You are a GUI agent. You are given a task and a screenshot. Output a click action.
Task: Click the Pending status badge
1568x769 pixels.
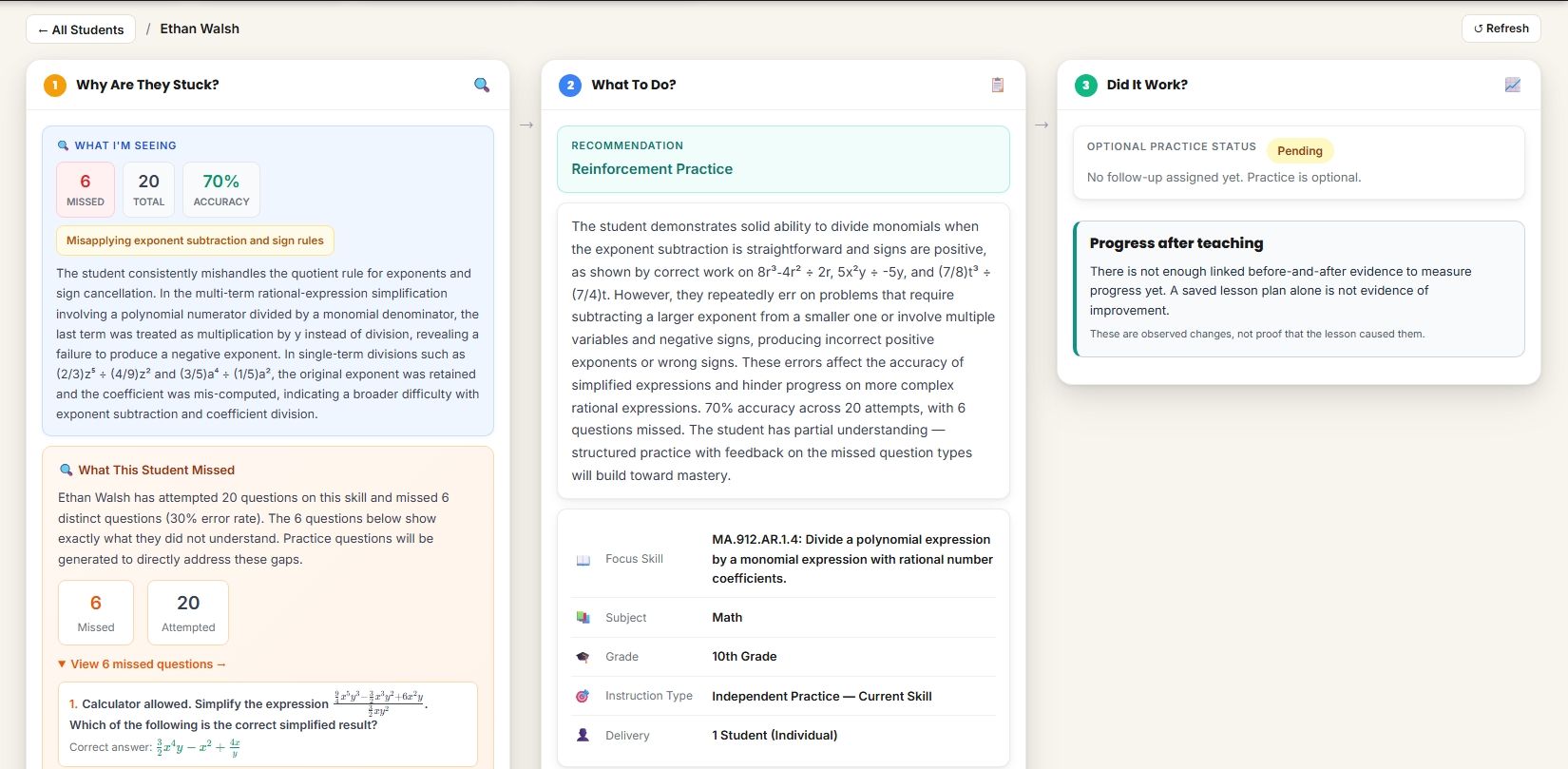[x=1300, y=150]
